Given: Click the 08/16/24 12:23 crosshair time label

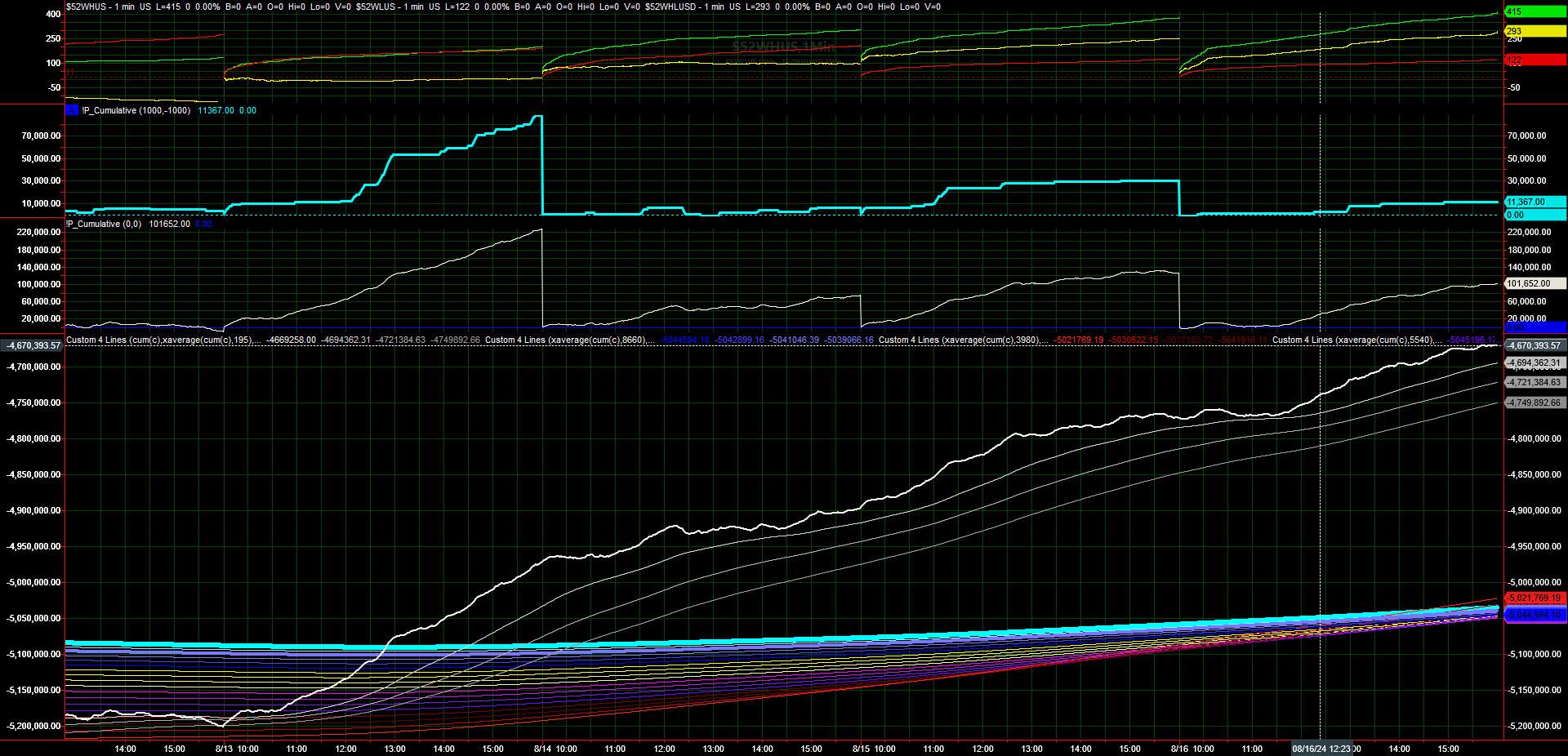Looking at the screenshot, I should [x=1321, y=749].
